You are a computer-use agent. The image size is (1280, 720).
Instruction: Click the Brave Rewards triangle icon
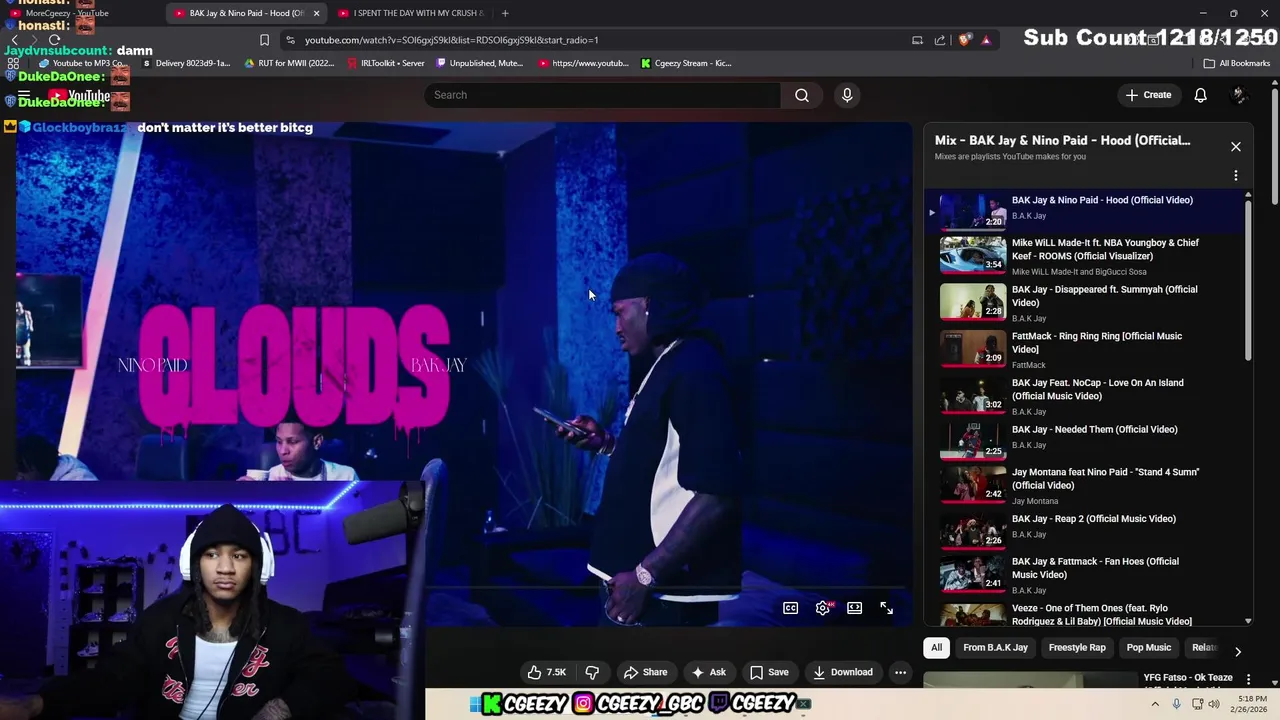tap(986, 40)
